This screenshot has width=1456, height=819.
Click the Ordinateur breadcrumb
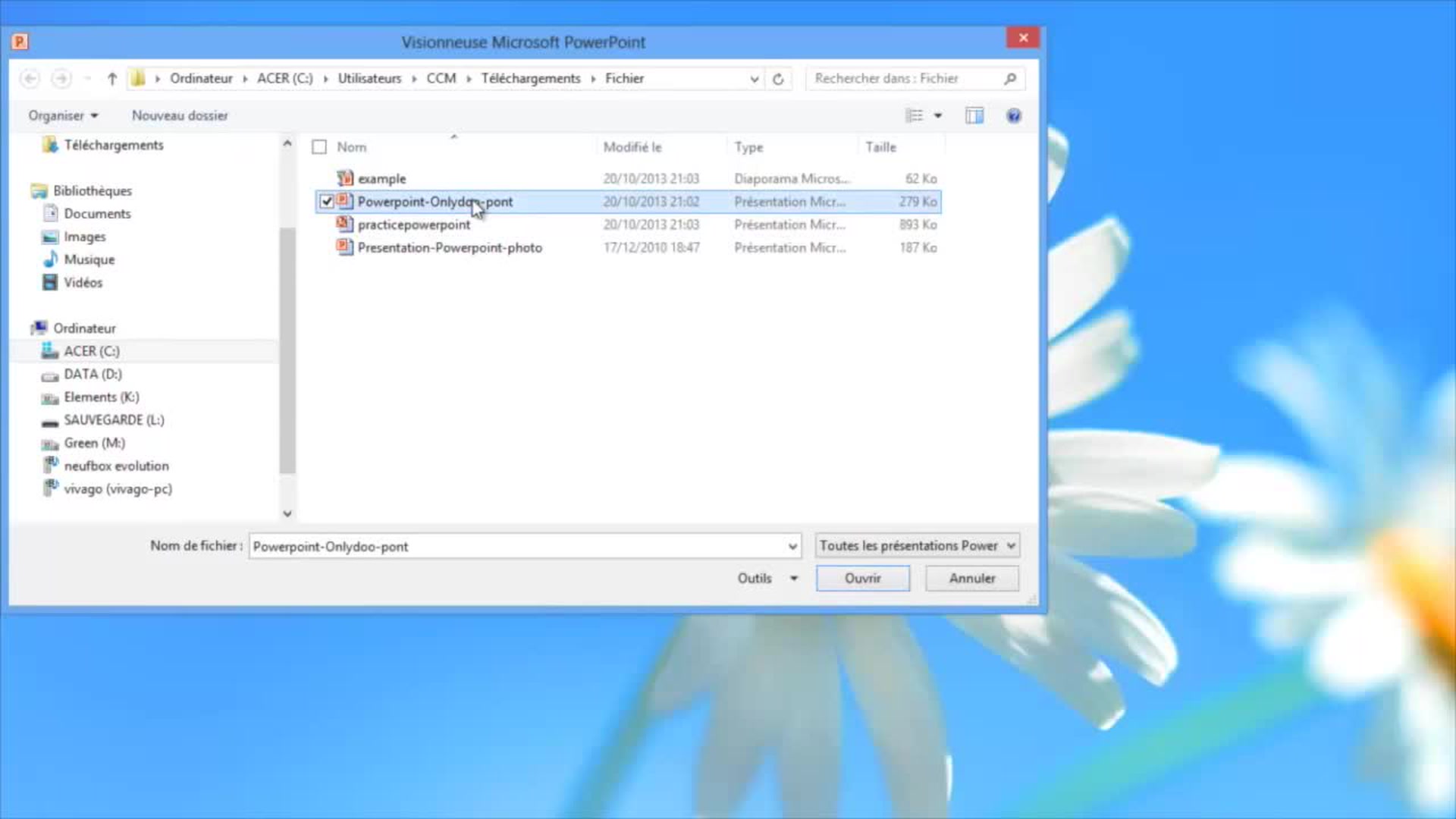pos(201,78)
